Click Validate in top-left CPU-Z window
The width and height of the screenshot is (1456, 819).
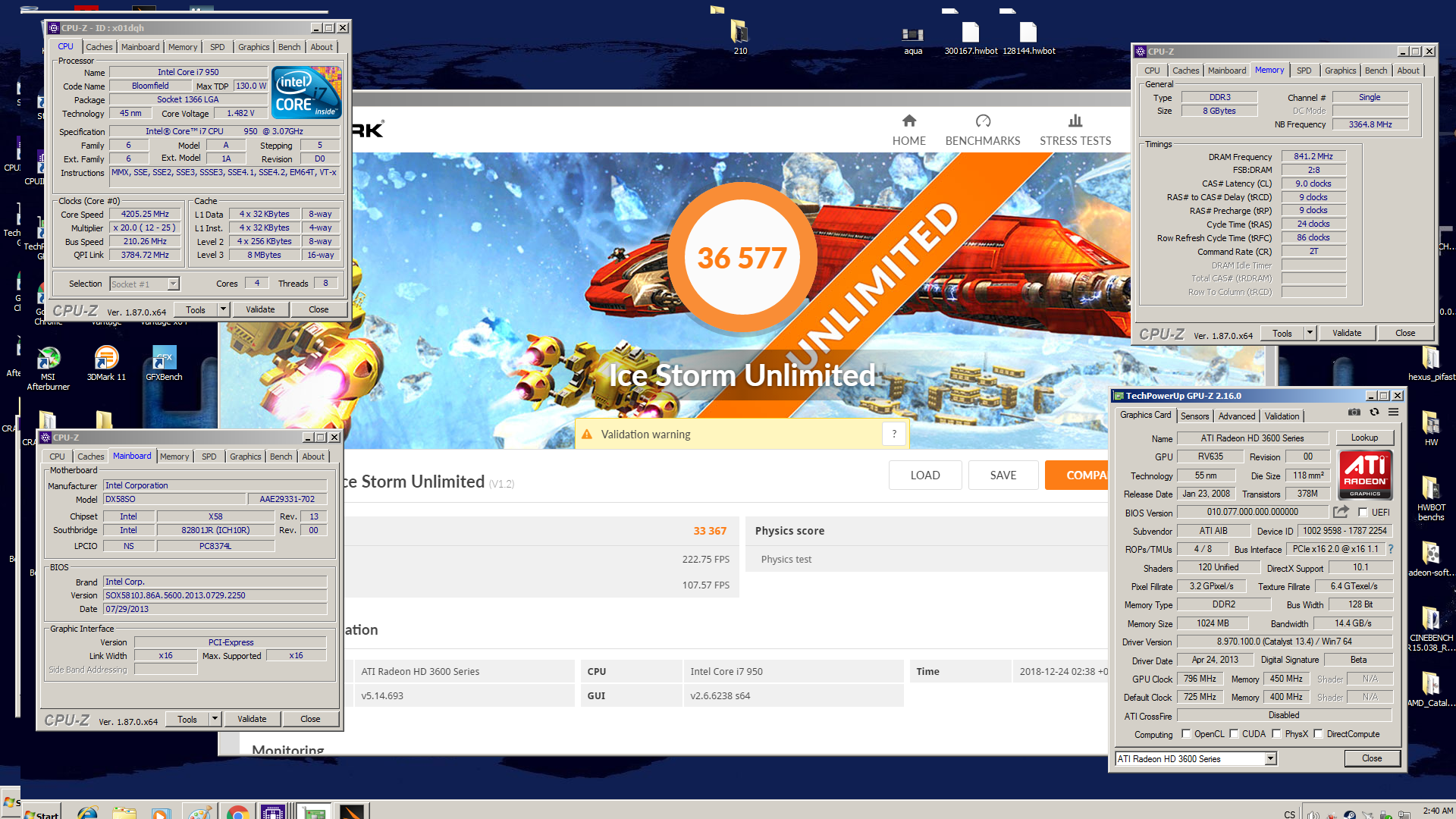[260, 309]
